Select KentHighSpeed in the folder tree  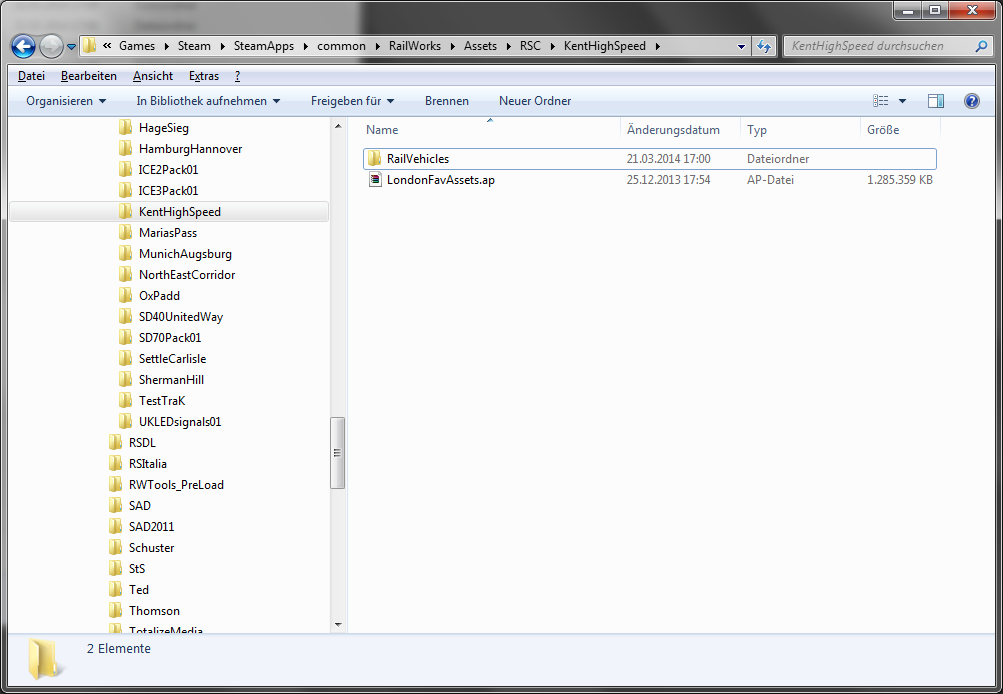[x=170, y=212]
